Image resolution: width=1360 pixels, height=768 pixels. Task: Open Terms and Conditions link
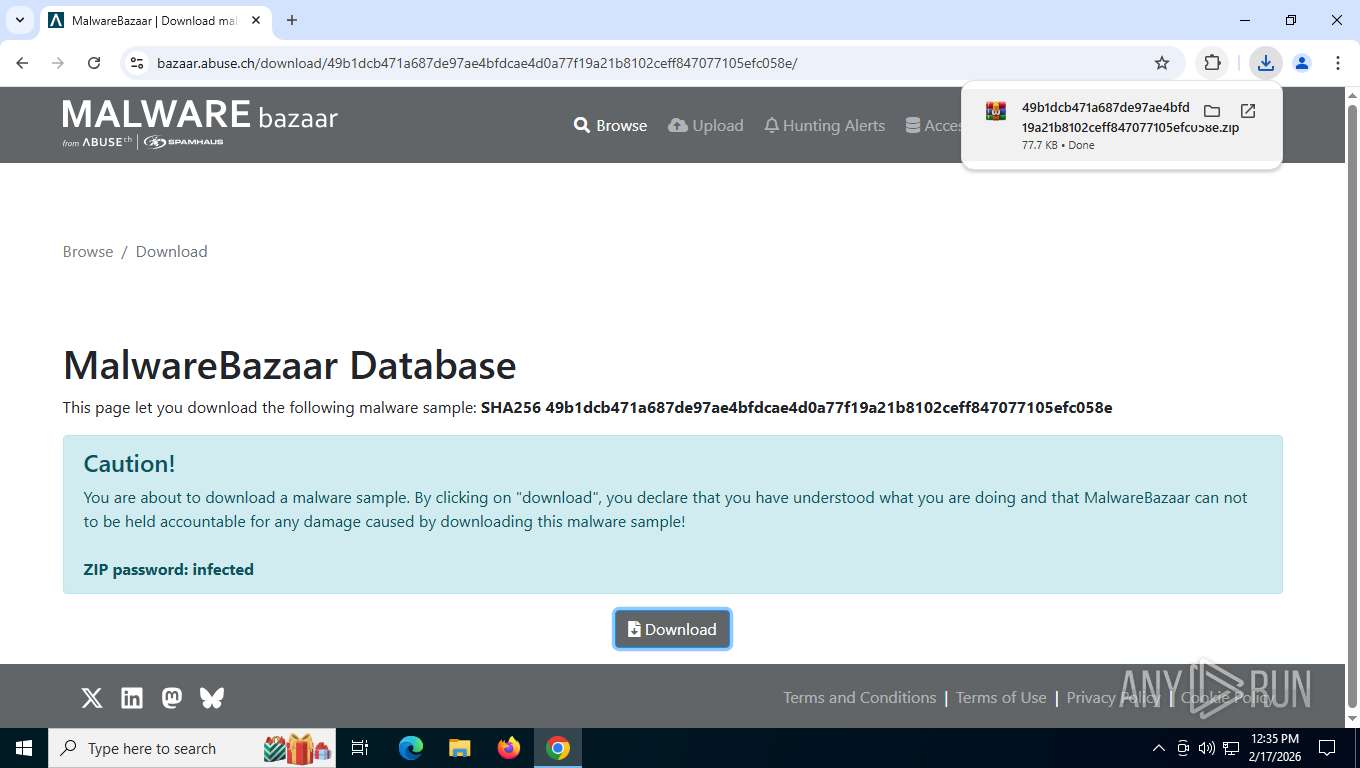[x=859, y=698]
